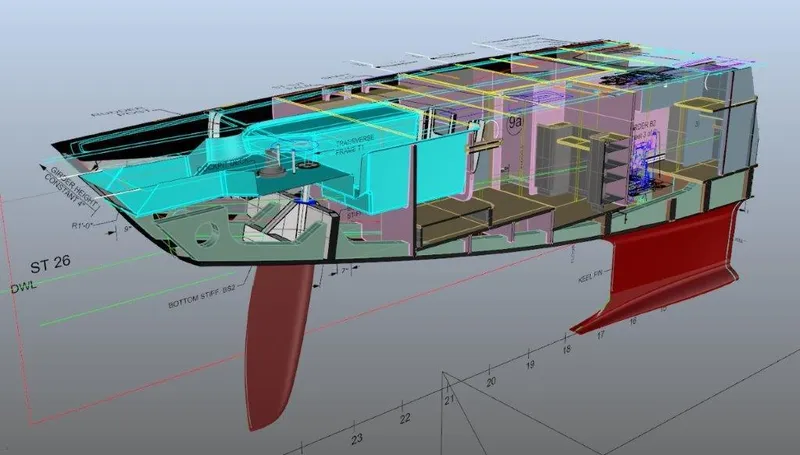Viewport: 800px width, 455px height.
Task: Select the R1'-0" radius annotation
Action: pos(84,224)
